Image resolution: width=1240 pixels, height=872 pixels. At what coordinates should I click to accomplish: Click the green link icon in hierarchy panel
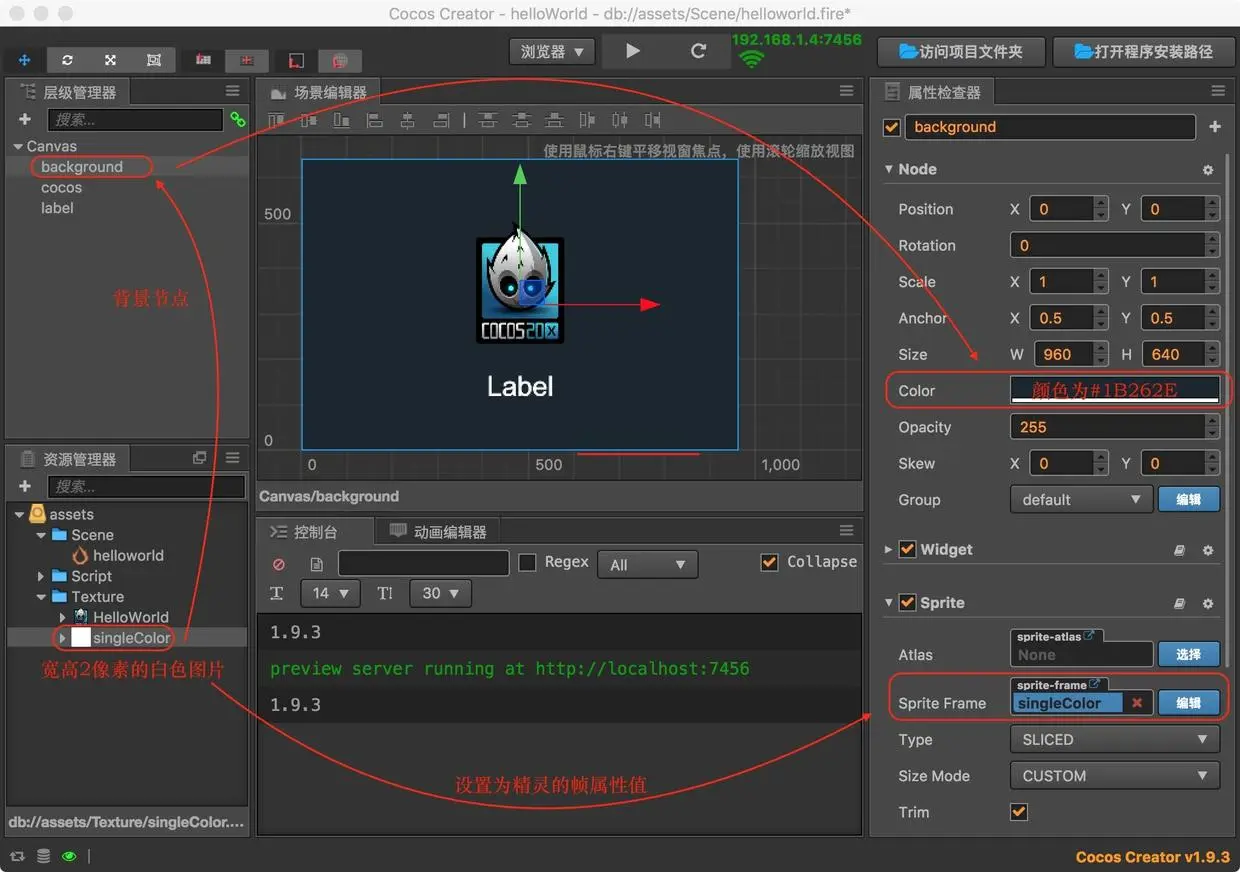click(238, 119)
